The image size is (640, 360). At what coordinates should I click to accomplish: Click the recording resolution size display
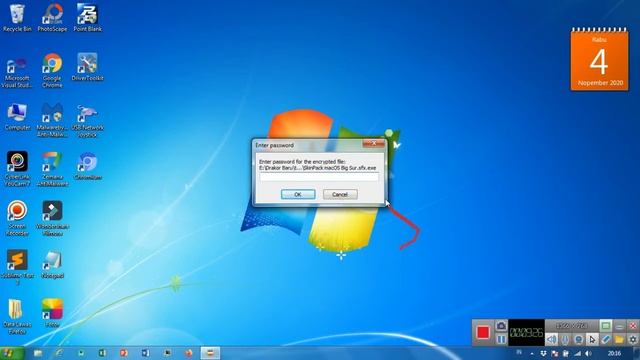[571, 326]
